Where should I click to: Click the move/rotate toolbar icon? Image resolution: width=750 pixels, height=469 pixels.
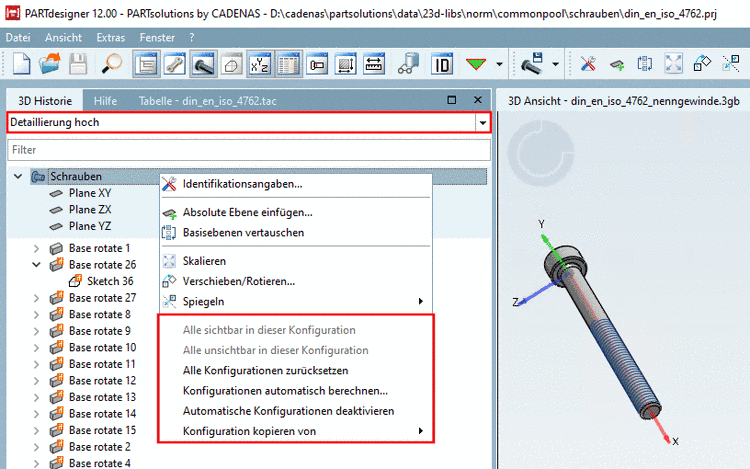tap(702, 64)
